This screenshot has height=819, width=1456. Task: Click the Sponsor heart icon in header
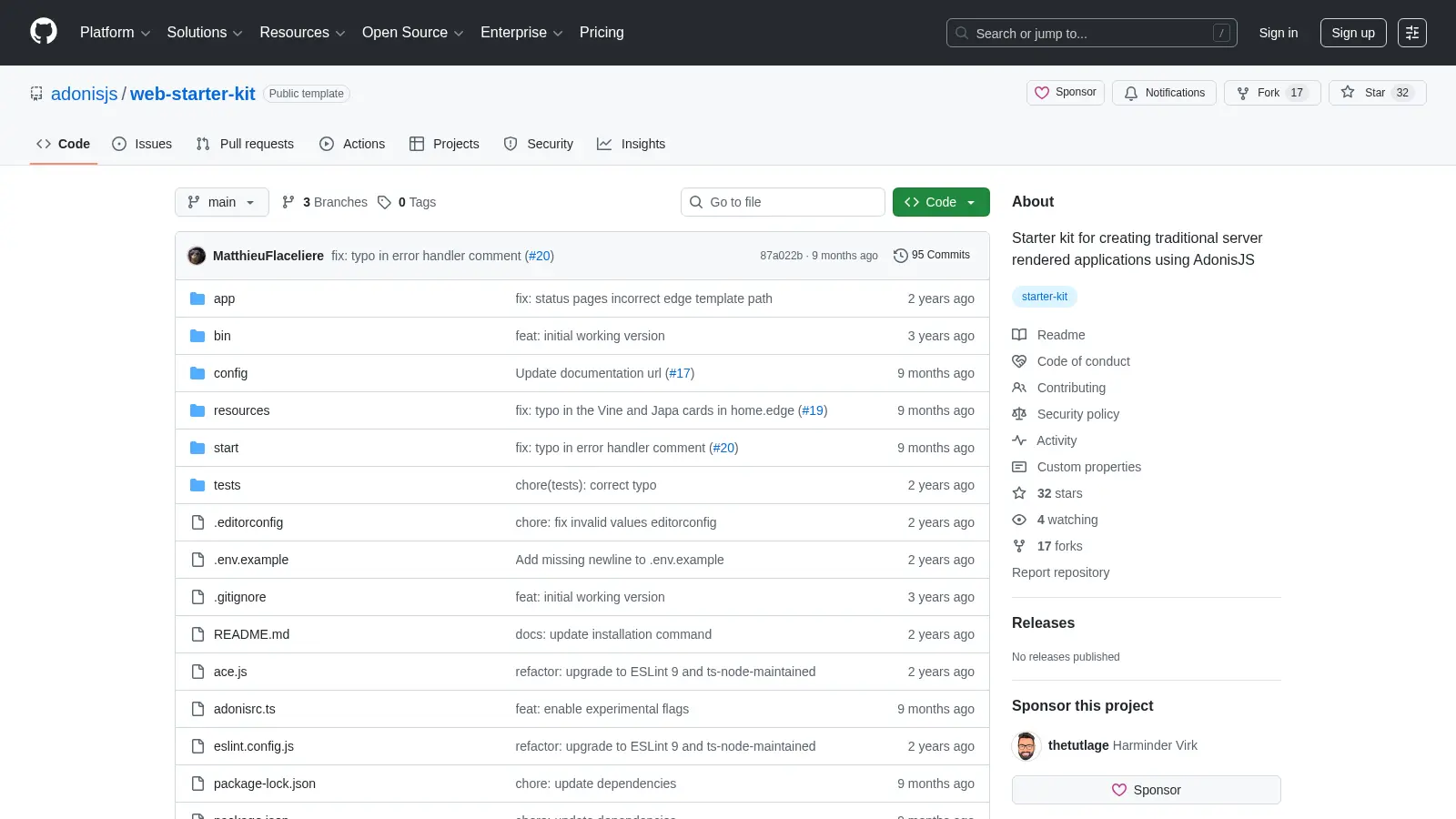pyautogui.click(x=1042, y=93)
